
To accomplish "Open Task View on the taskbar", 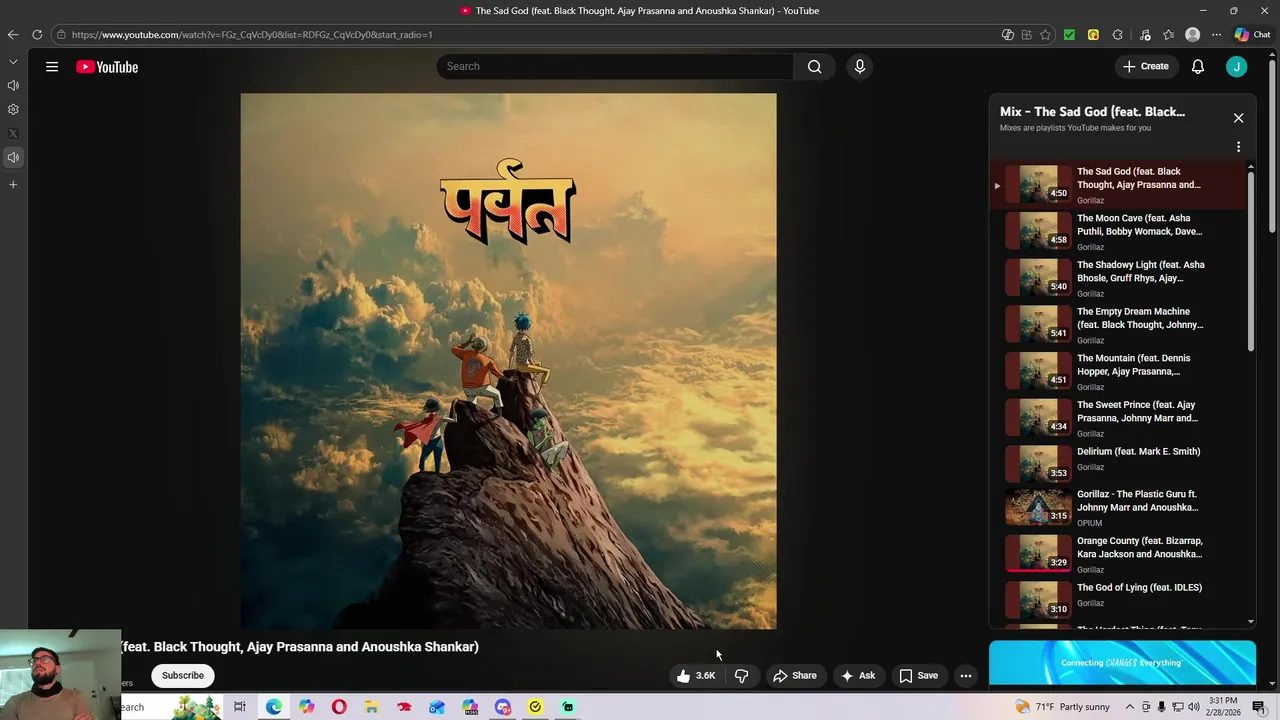I will coord(240,707).
